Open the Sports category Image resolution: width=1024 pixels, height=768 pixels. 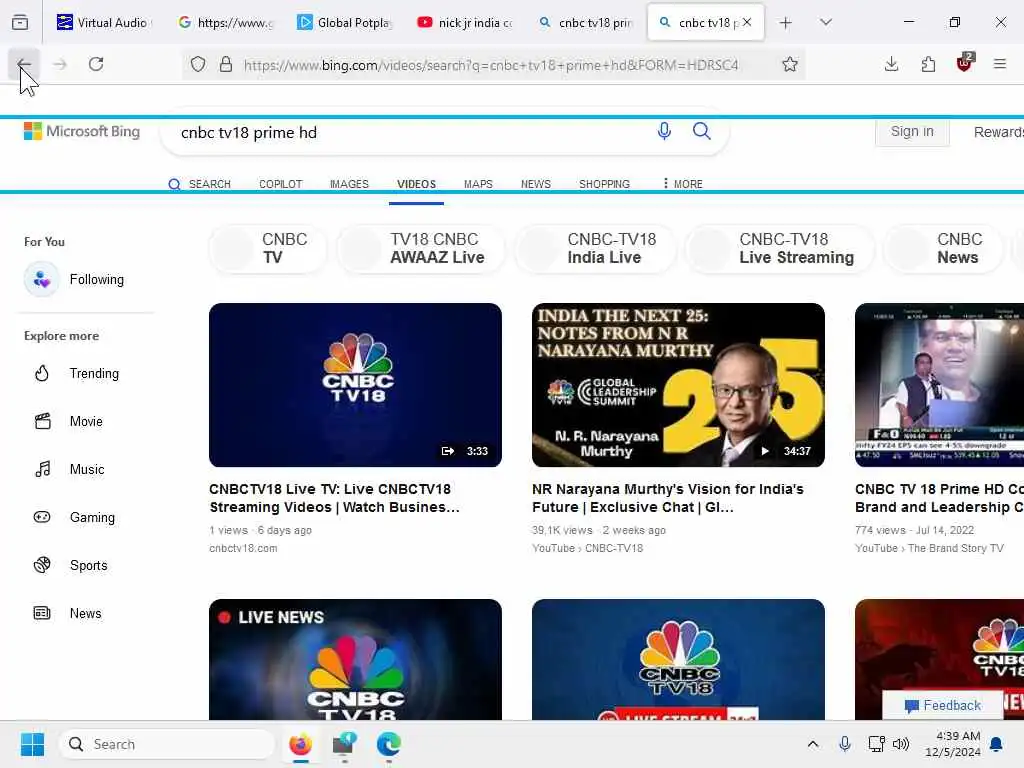(71, 566)
